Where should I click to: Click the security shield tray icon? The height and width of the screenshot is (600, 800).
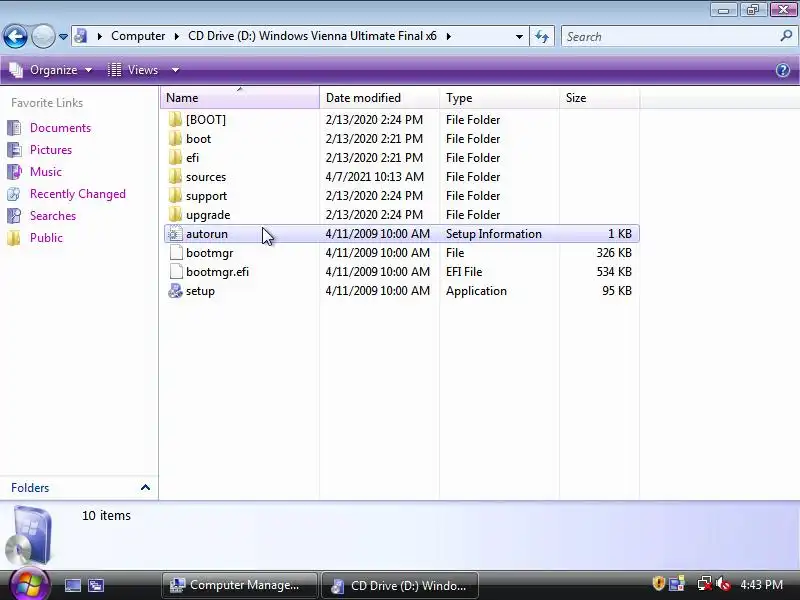659,584
